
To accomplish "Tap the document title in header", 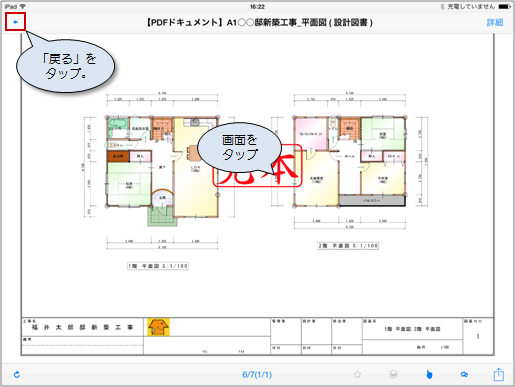I will tap(260, 23).
